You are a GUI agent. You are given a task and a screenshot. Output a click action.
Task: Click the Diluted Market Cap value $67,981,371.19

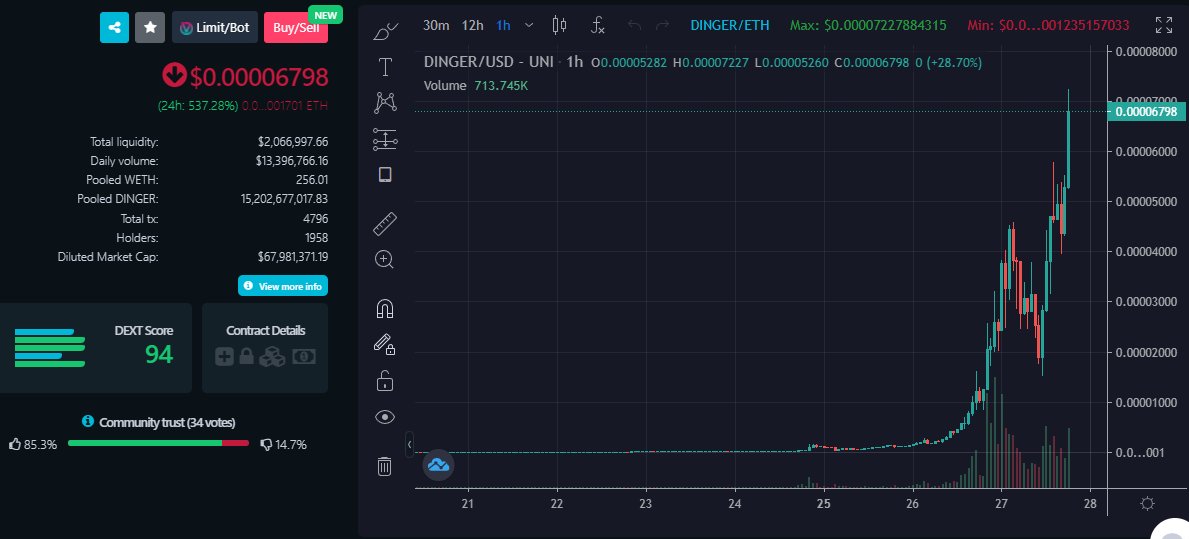pos(293,257)
